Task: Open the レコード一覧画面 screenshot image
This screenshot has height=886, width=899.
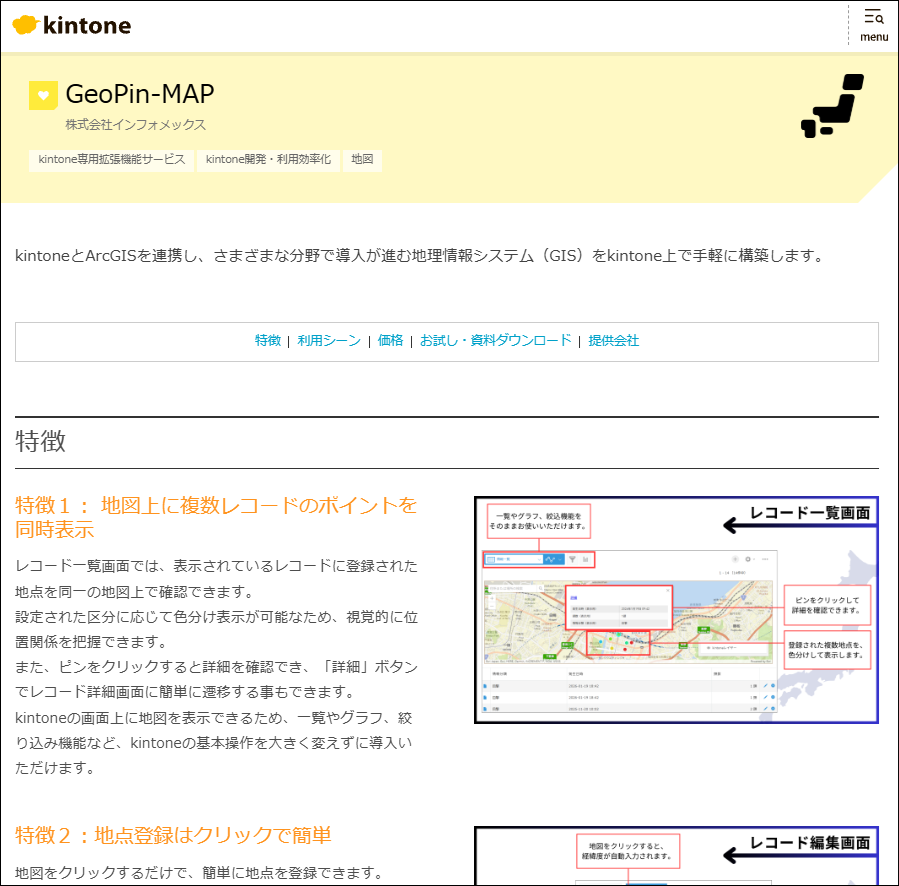Action: coord(676,609)
